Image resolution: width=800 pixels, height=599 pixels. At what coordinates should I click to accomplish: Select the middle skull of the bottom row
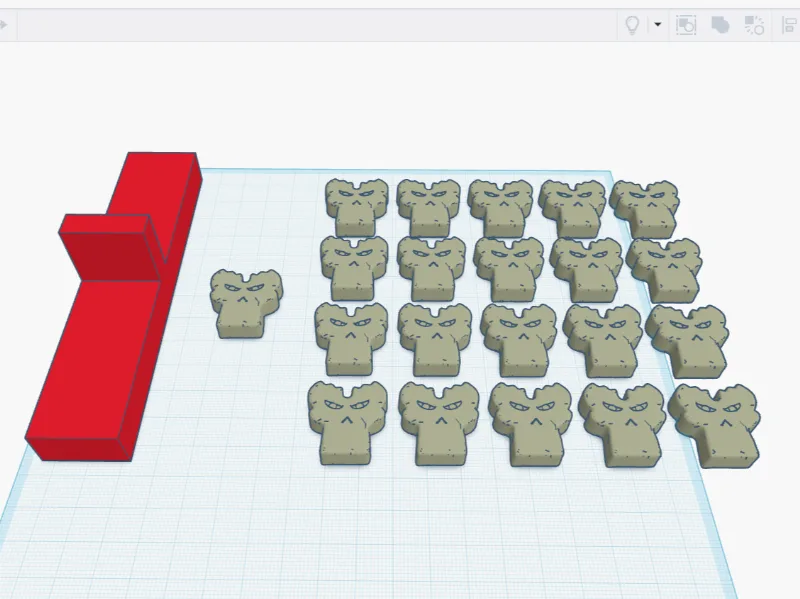(532, 425)
